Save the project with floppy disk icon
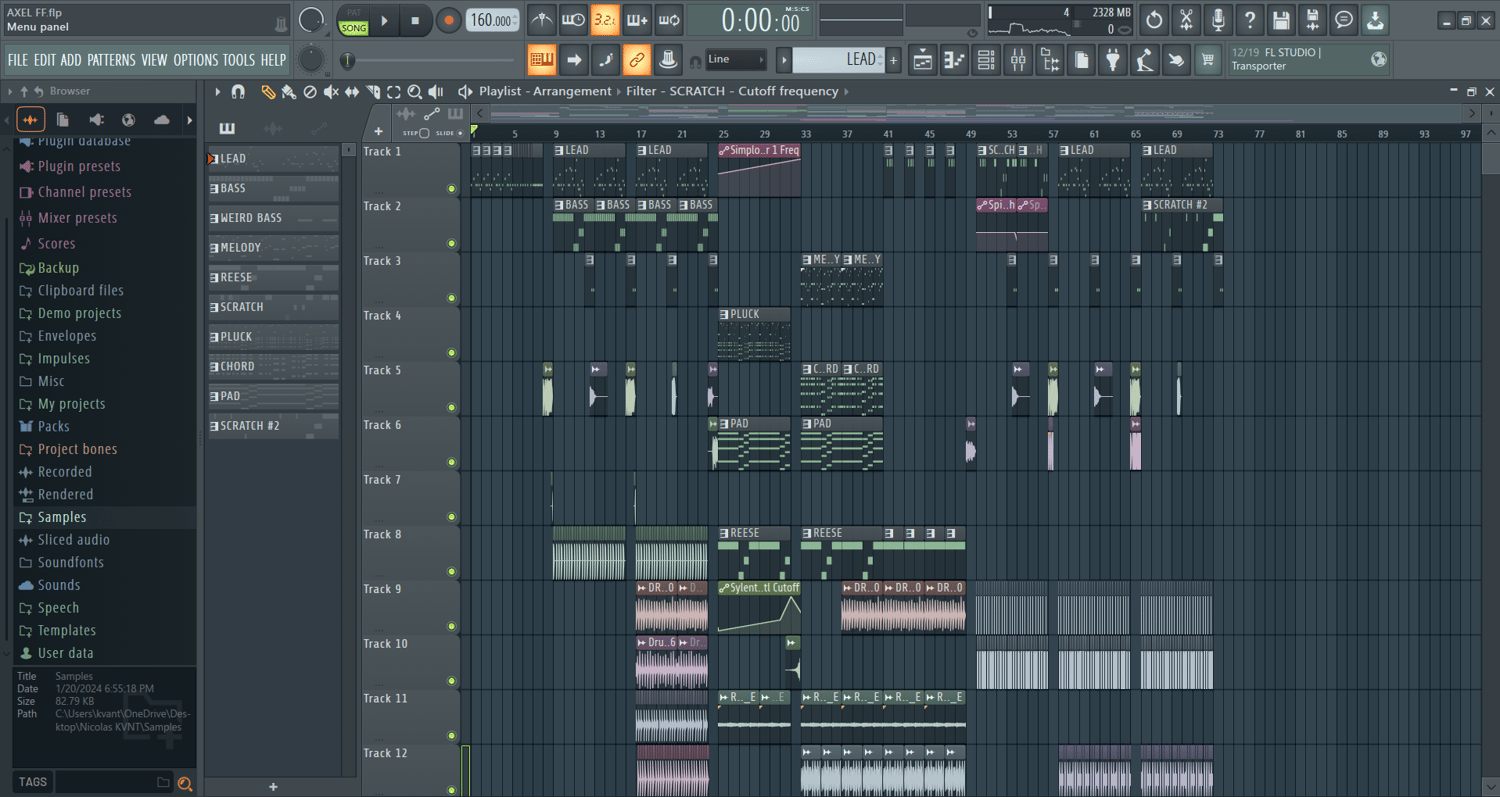Screen dimensions: 1500x797 point(1281,19)
